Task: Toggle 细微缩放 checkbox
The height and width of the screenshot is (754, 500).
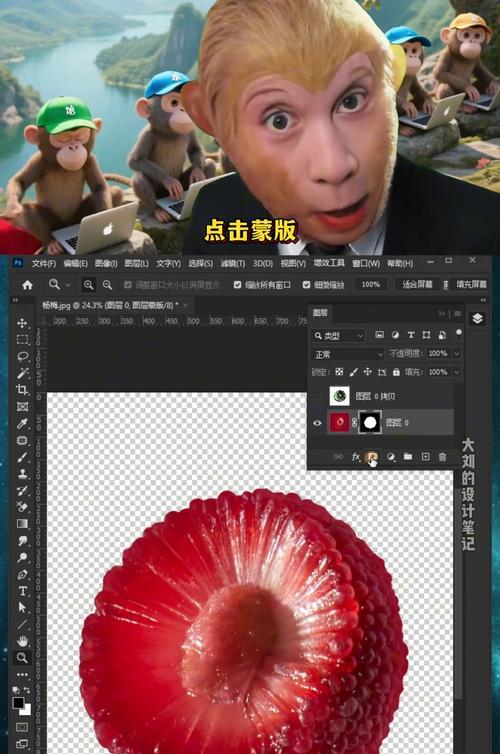Action: click(x=306, y=285)
